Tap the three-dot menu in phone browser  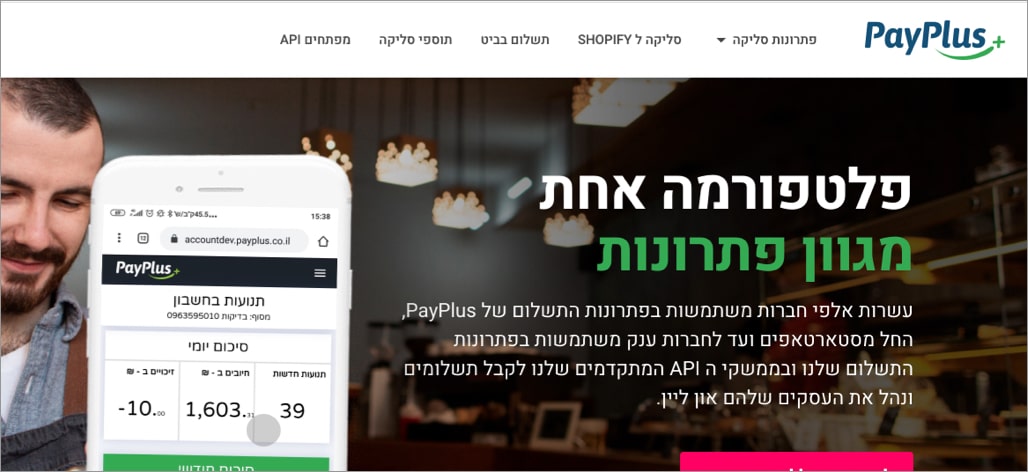[x=119, y=237]
